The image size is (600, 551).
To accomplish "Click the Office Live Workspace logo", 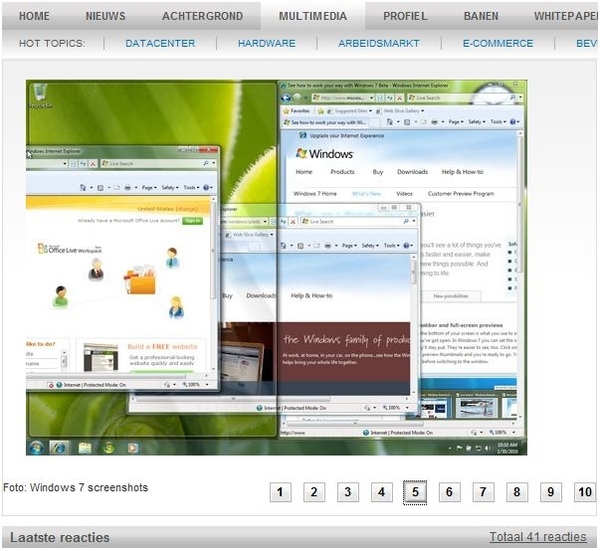I will [70, 249].
